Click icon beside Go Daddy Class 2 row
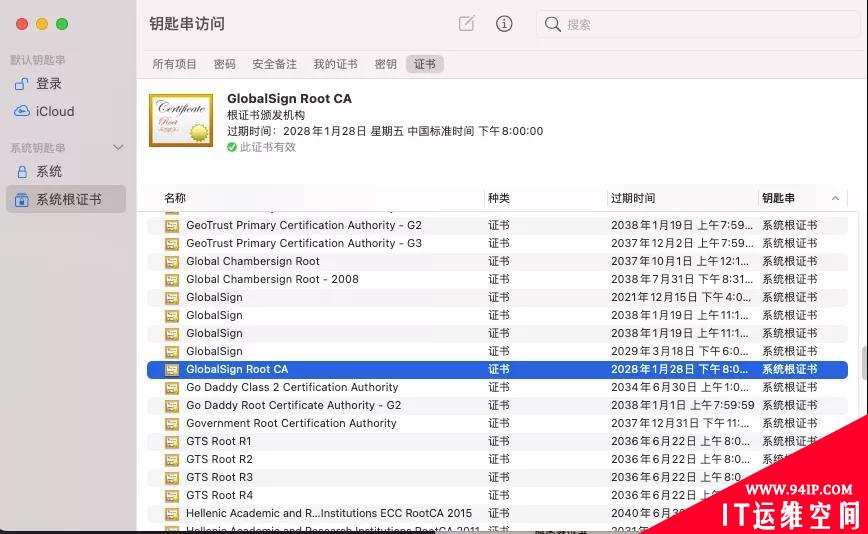This screenshot has height=534, width=868. pos(172,387)
